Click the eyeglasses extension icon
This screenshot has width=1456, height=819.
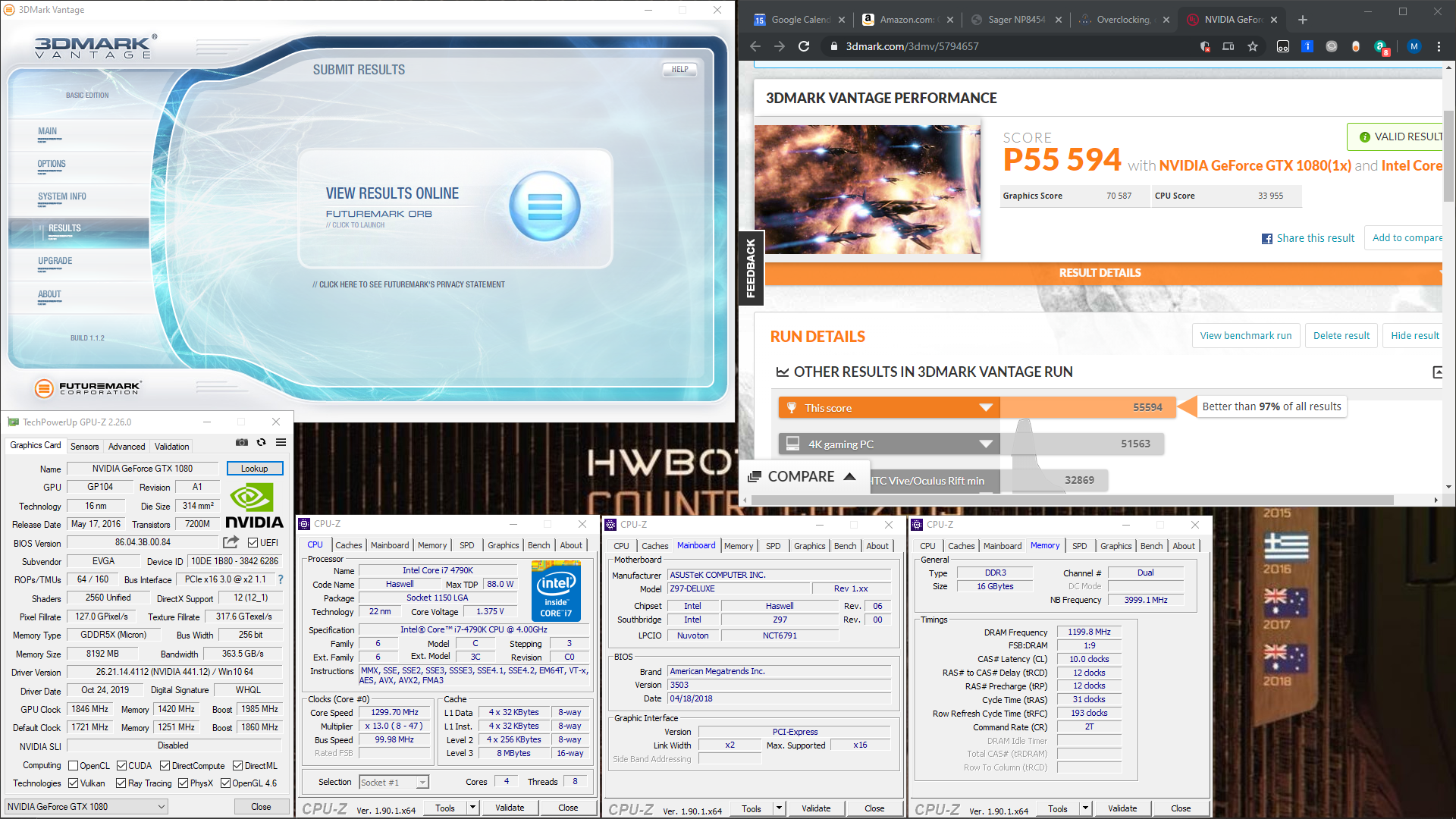coord(1283,46)
